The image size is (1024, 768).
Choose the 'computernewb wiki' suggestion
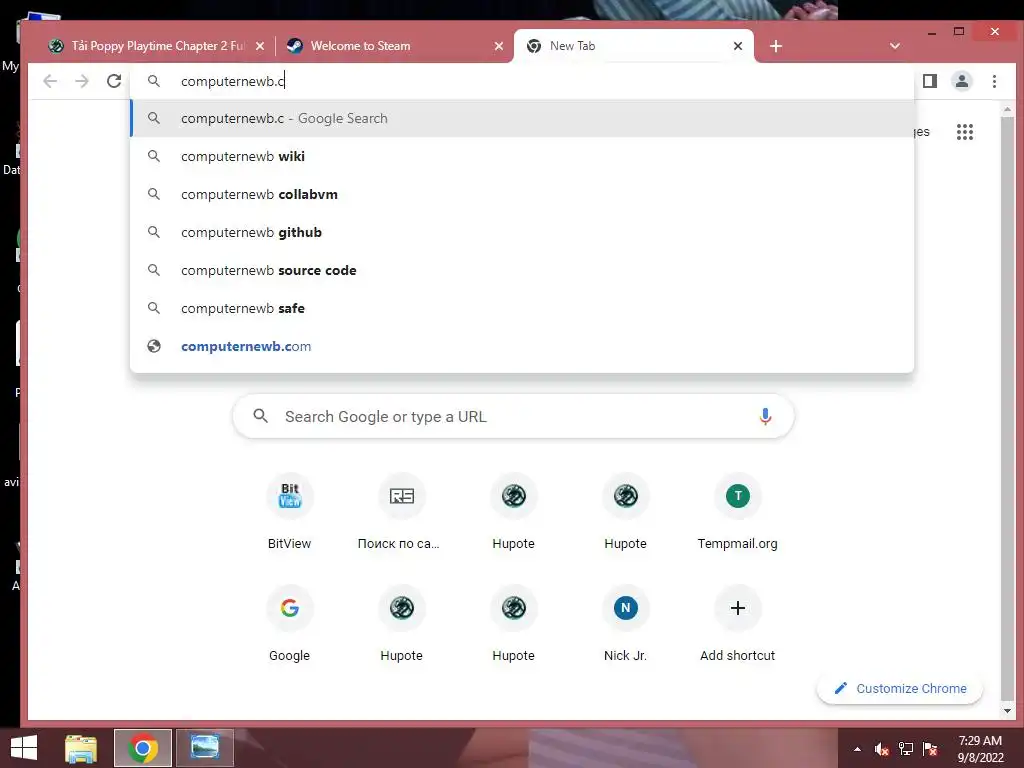[x=522, y=157]
